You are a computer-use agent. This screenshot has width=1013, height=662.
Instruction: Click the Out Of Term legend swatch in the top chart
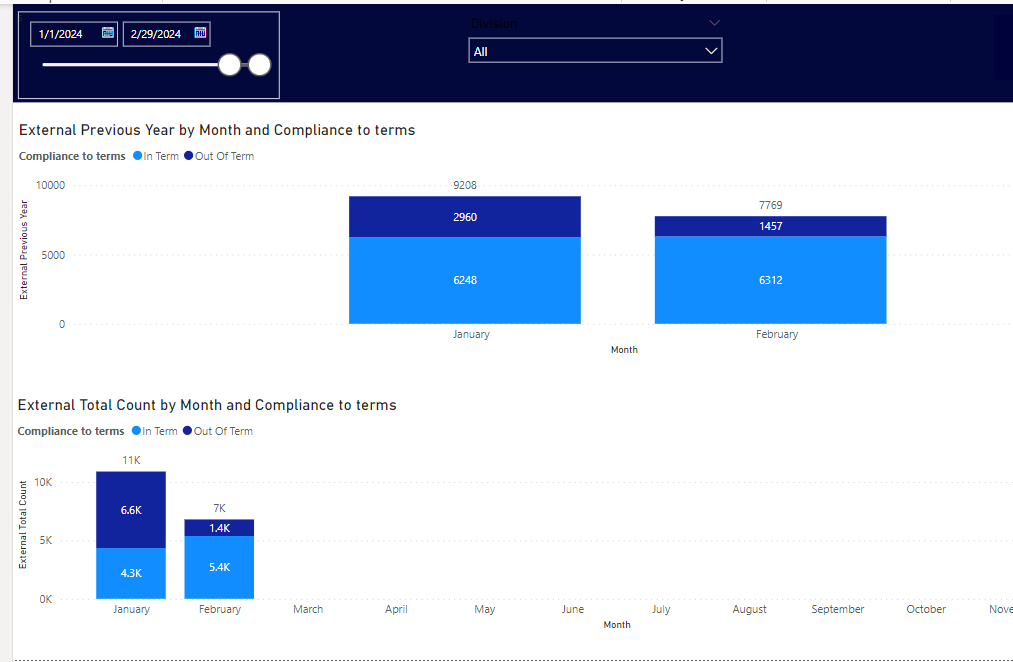click(x=189, y=156)
